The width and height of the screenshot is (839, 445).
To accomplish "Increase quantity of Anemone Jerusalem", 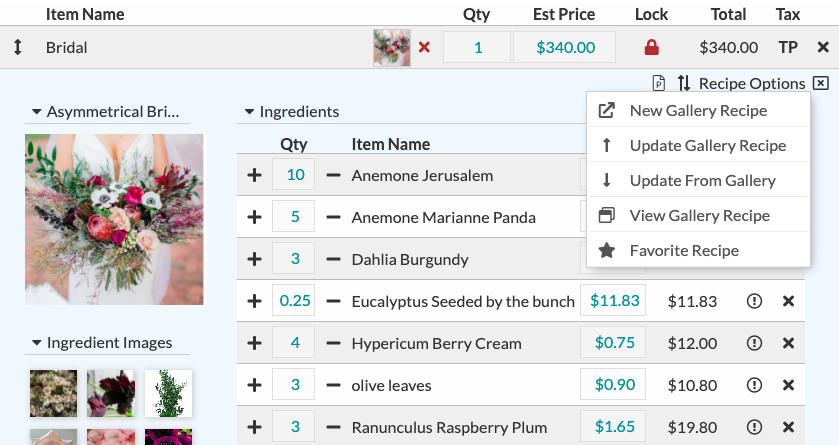I will (254, 175).
